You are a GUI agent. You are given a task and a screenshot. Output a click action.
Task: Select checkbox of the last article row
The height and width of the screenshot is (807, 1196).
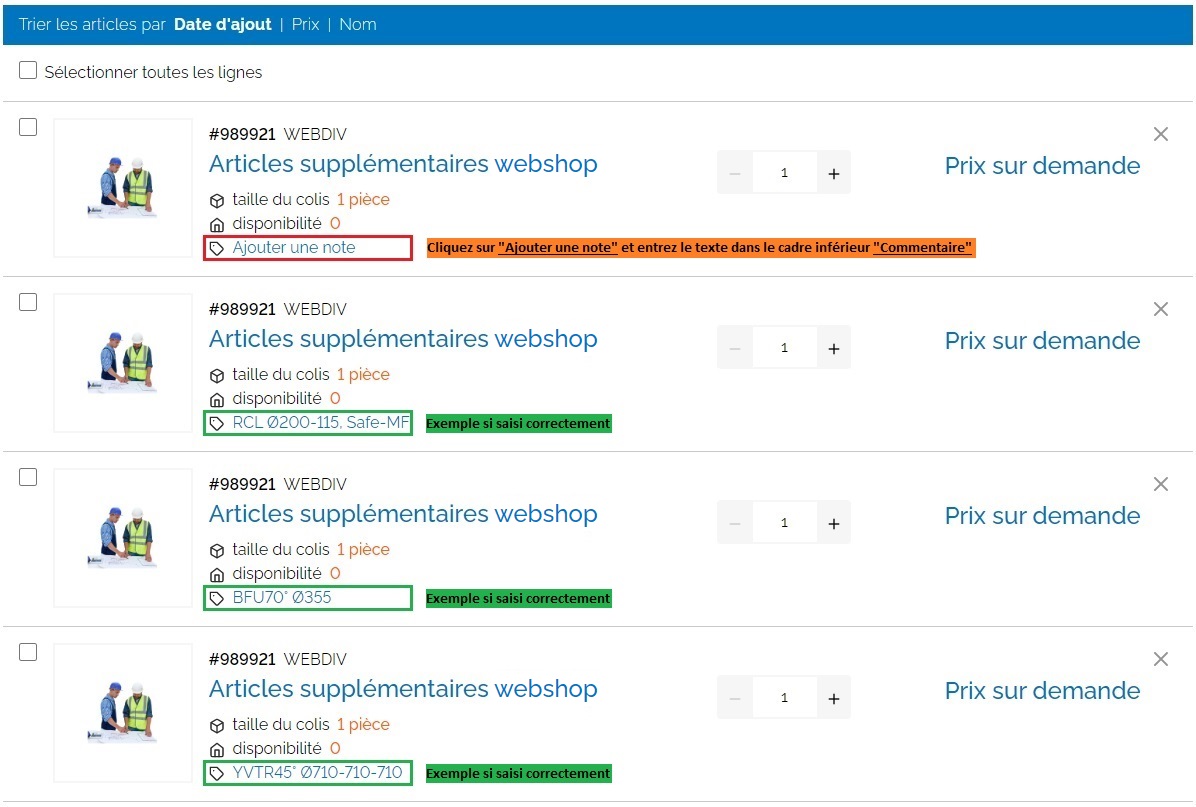[28, 652]
